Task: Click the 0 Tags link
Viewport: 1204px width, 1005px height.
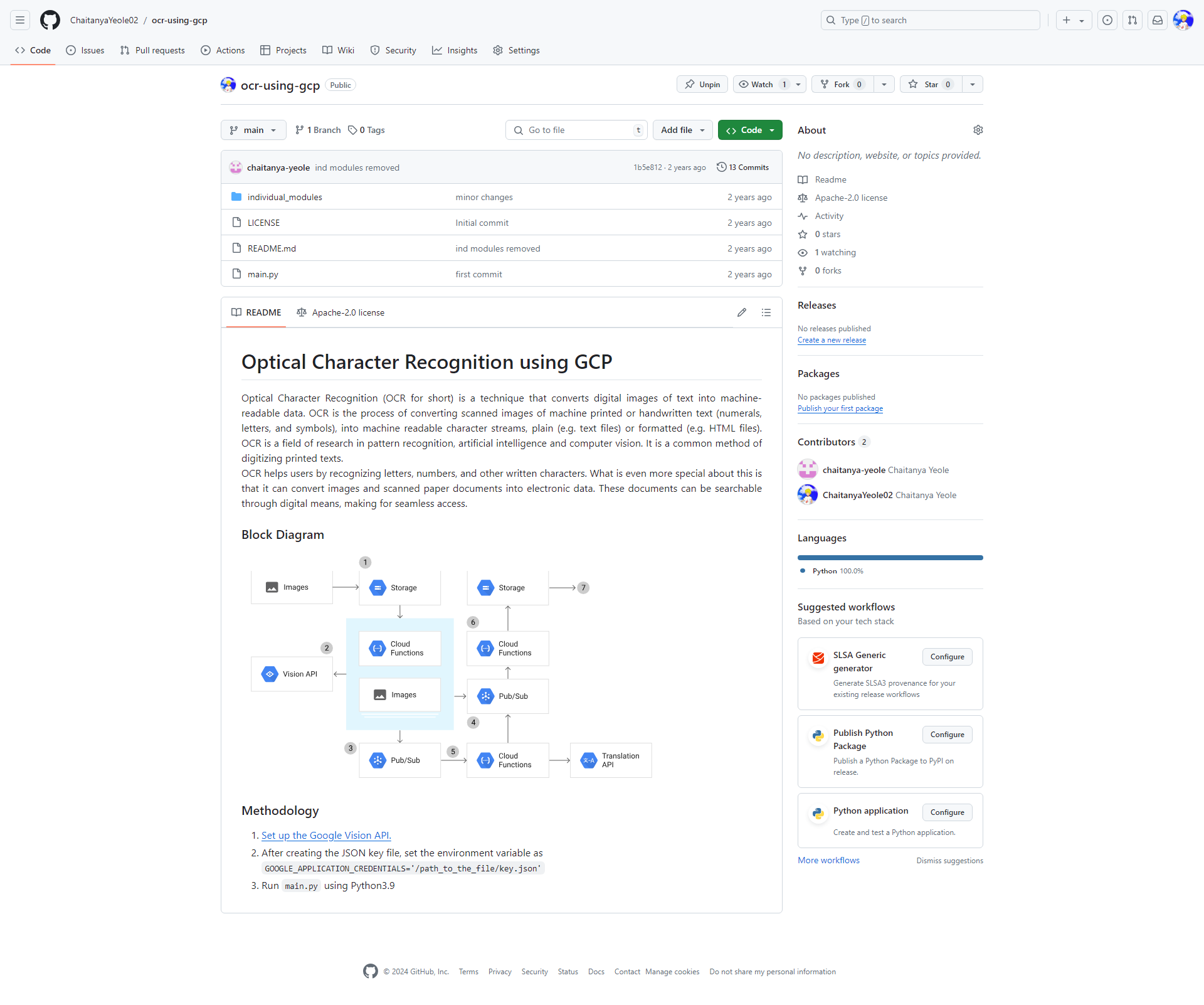Action: coord(367,130)
